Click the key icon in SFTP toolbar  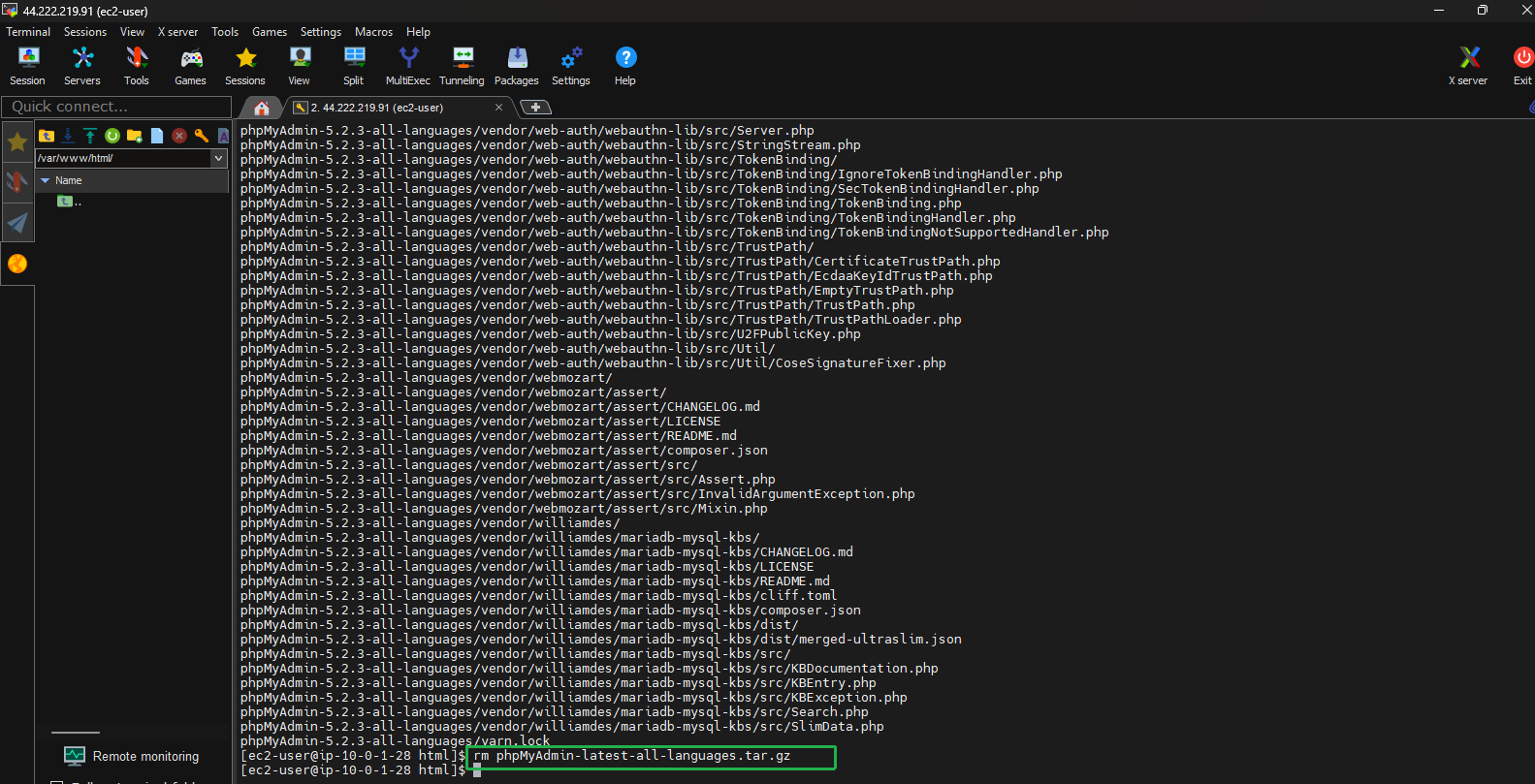[x=202, y=136]
